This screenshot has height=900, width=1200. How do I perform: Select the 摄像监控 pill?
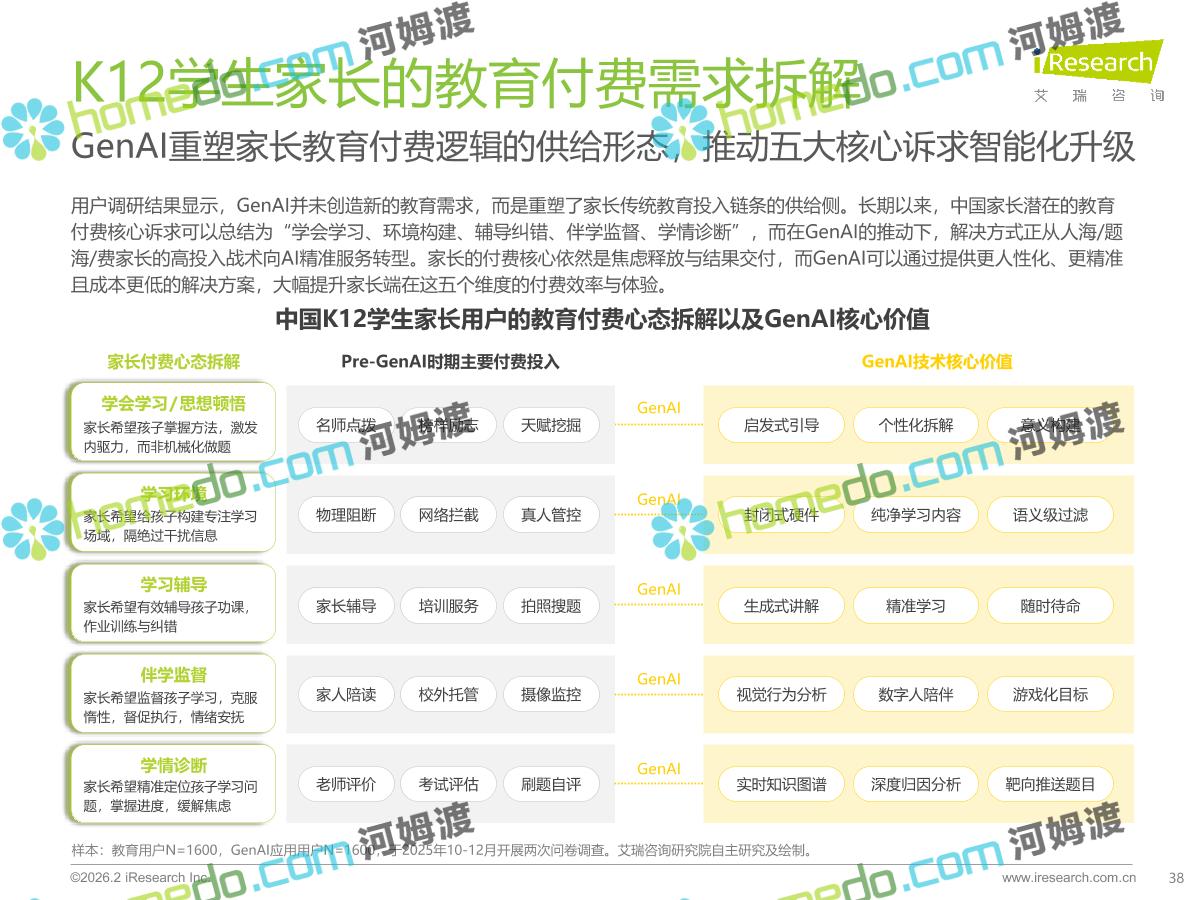click(550, 695)
